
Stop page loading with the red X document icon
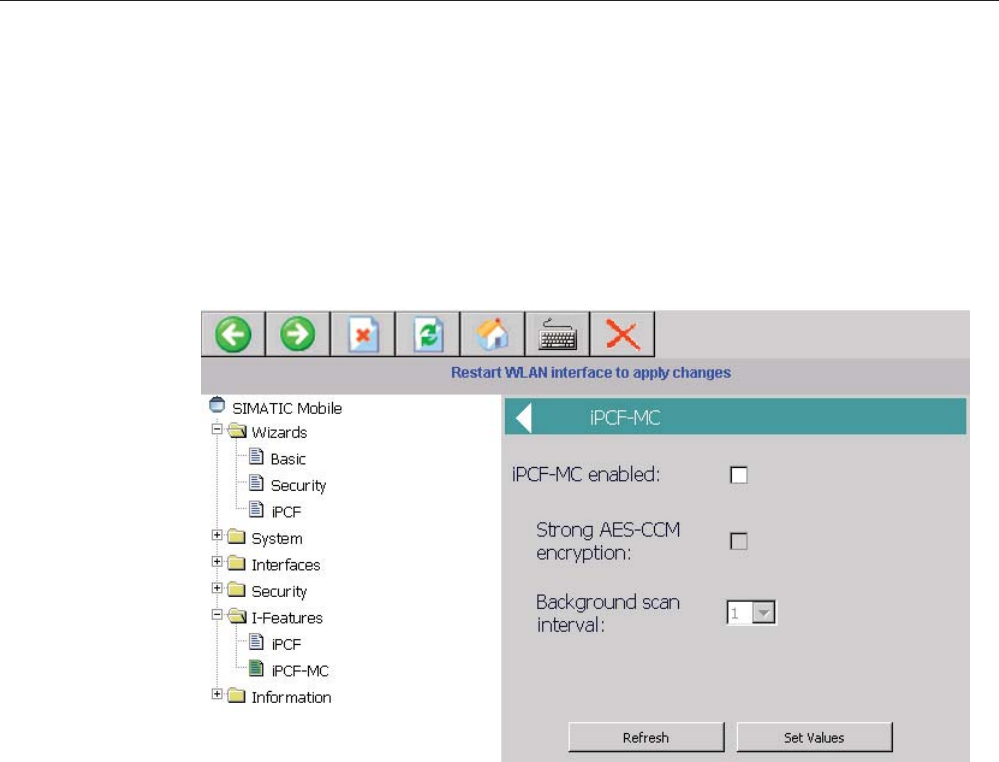tap(363, 334)
